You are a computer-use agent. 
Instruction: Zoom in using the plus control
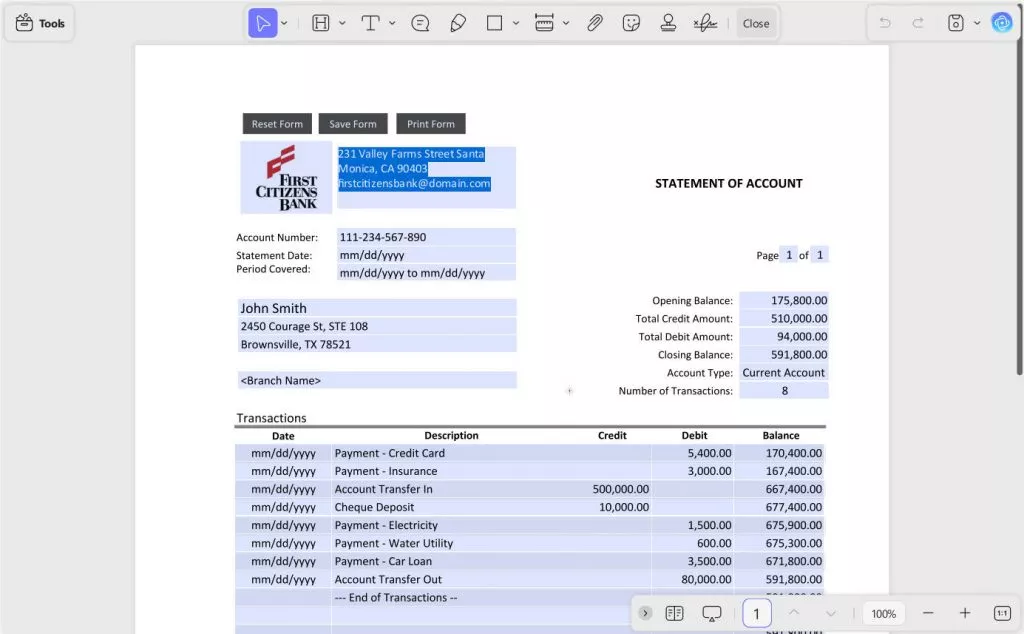963,613
